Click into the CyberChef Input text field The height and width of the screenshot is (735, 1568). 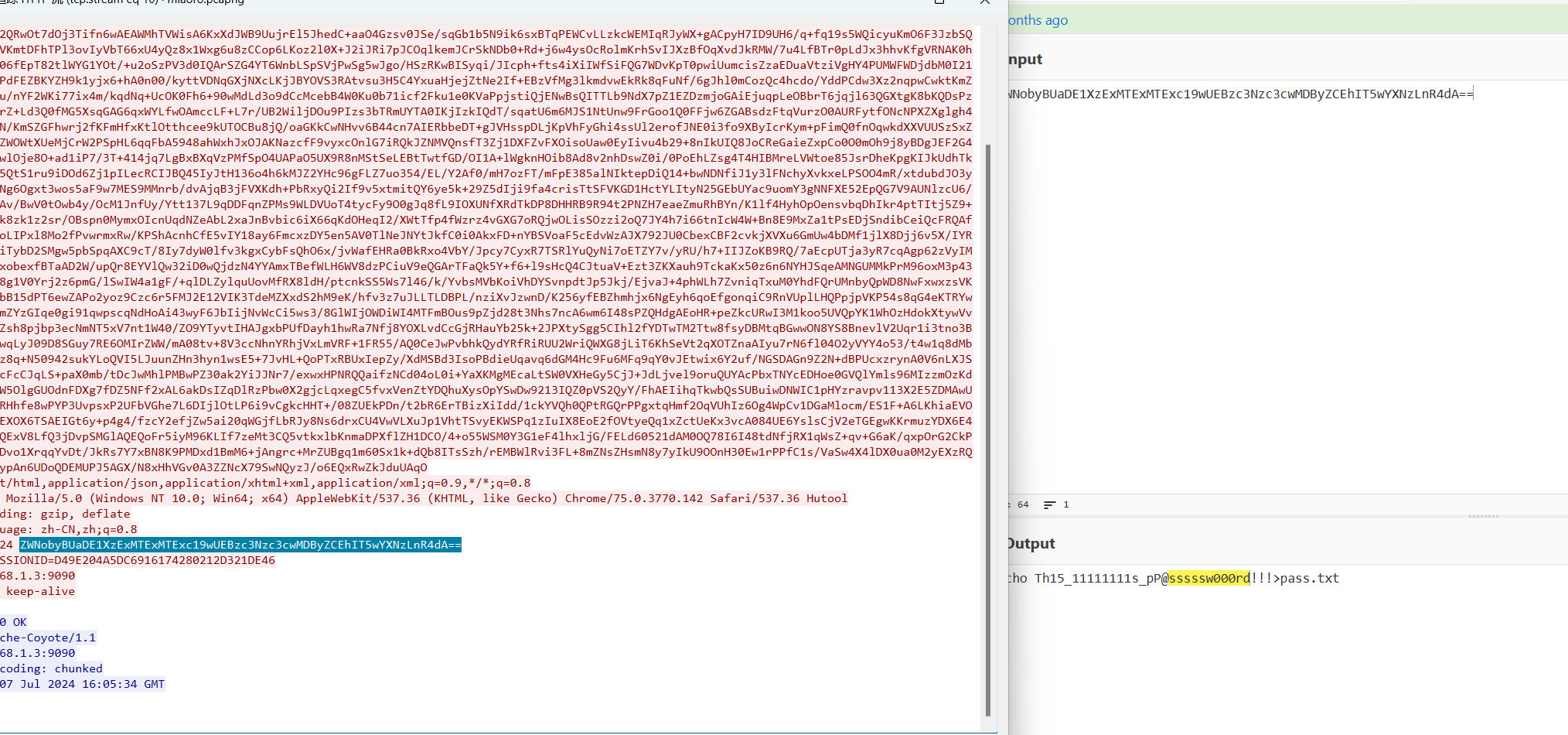coord(1288,286)
